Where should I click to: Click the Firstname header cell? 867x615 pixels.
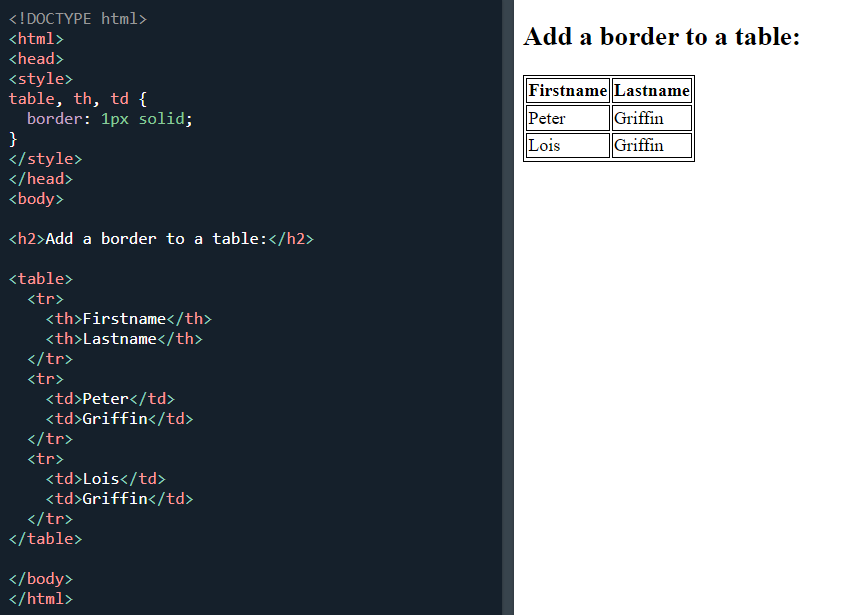pos(567,90)
